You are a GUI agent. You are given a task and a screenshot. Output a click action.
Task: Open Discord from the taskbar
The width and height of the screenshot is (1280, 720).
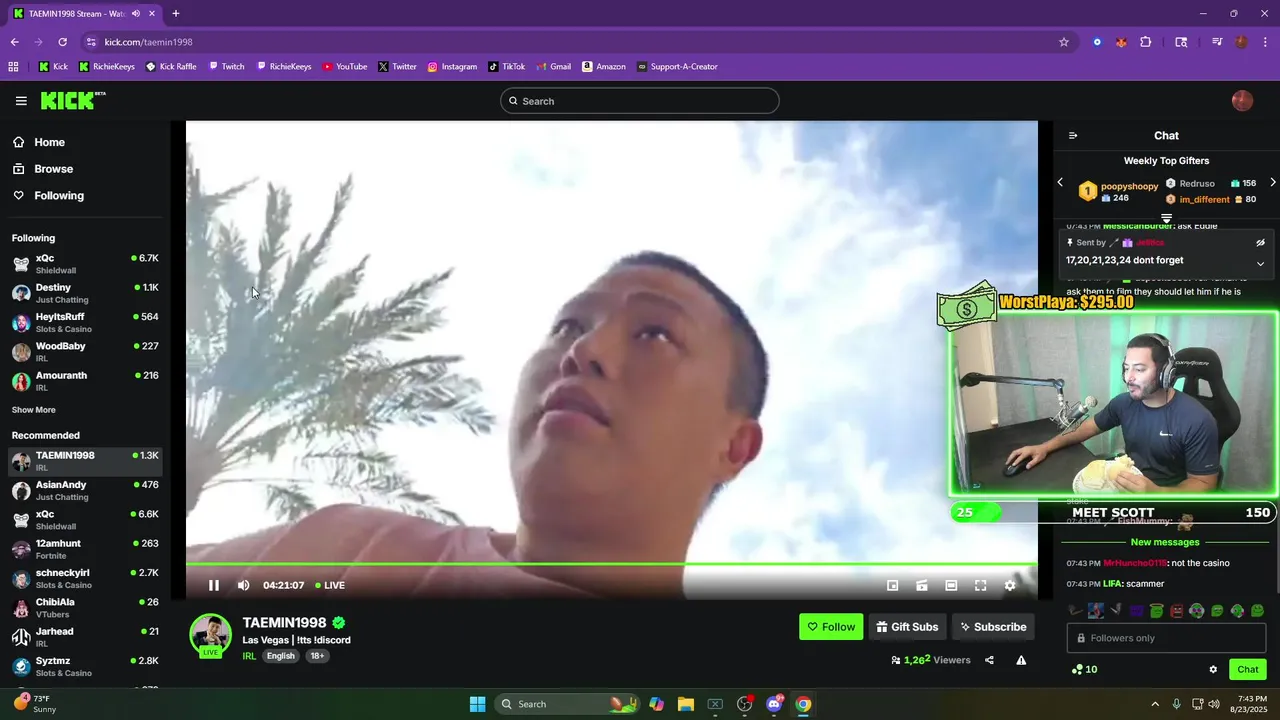pos(774,704)
